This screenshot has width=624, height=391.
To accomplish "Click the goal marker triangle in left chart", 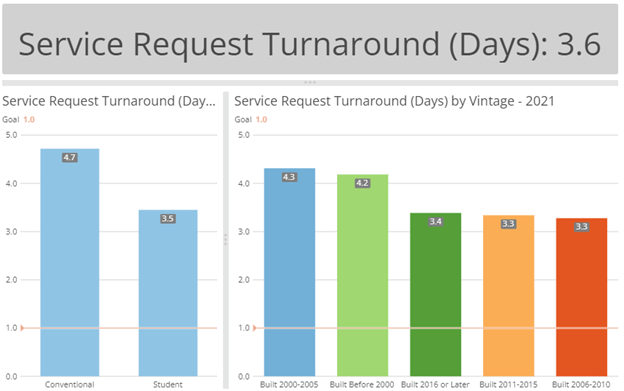I will [x=22, y=328].
